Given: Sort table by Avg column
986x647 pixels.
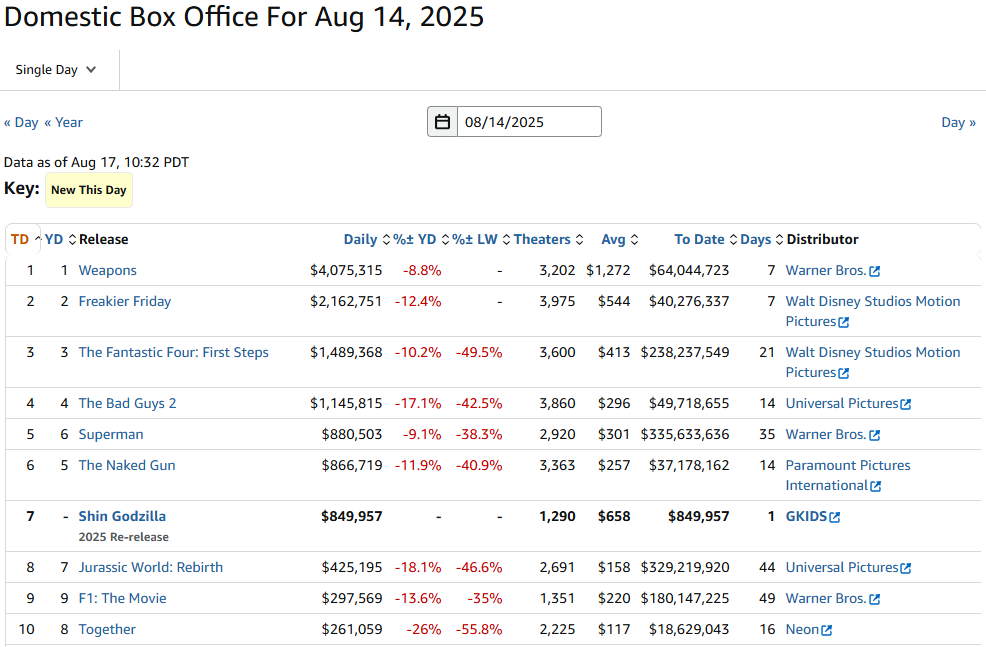Looking at the screenshot, I should [619, 240].
